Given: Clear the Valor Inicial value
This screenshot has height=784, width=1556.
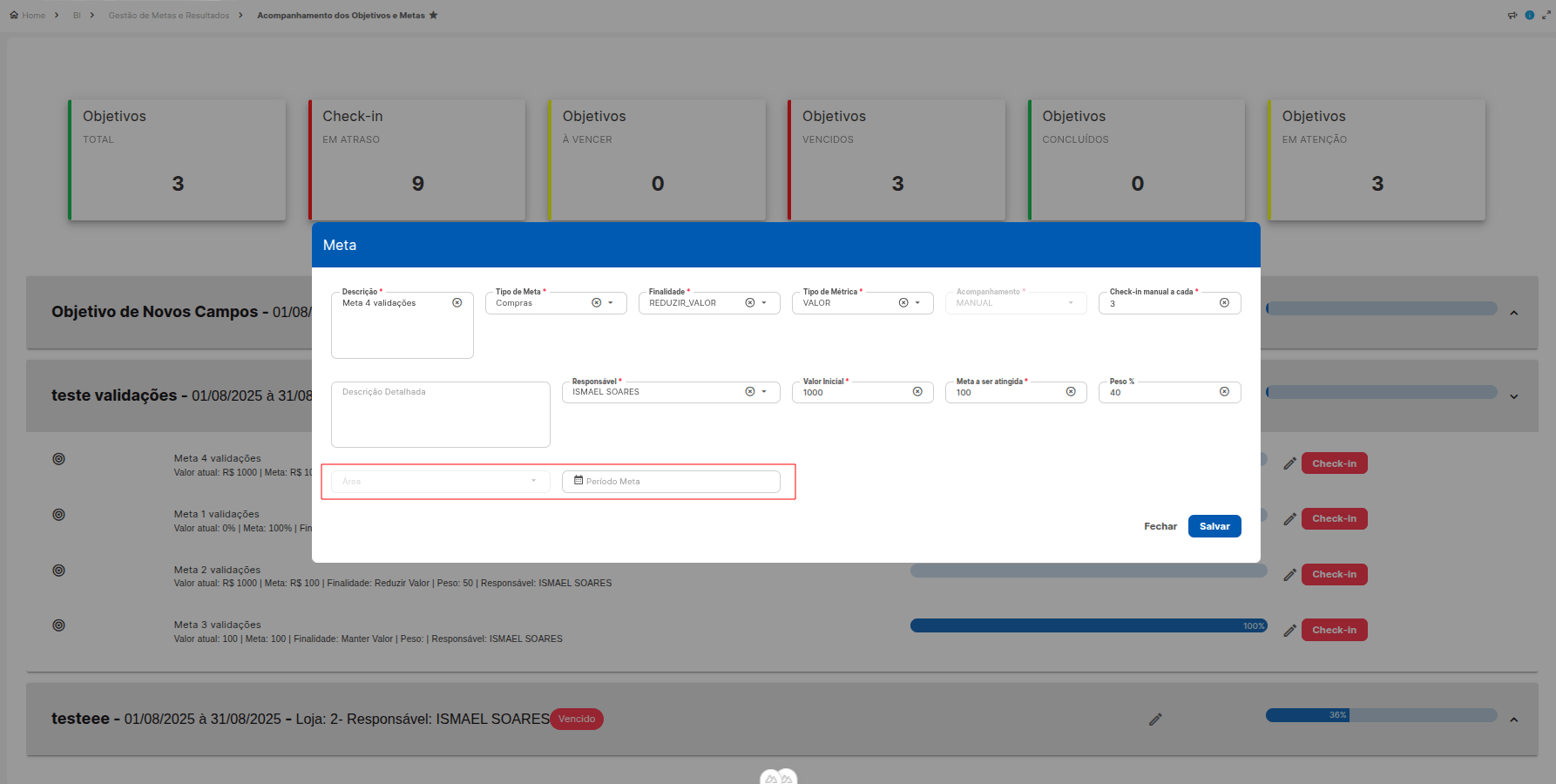Looking at the screenshot, I should coord(917,392).
